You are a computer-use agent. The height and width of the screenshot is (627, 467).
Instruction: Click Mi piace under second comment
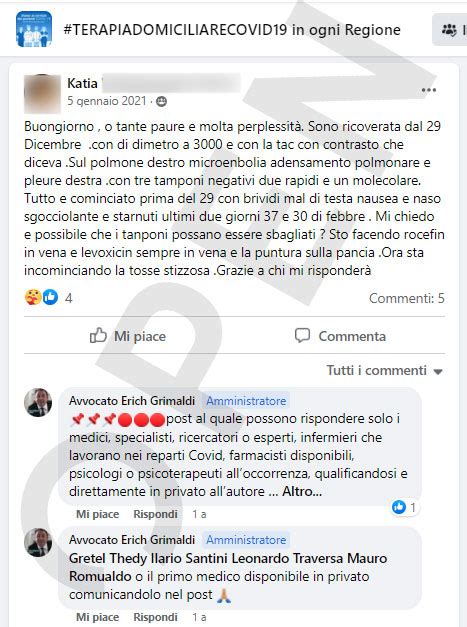(x=98, y=617)
